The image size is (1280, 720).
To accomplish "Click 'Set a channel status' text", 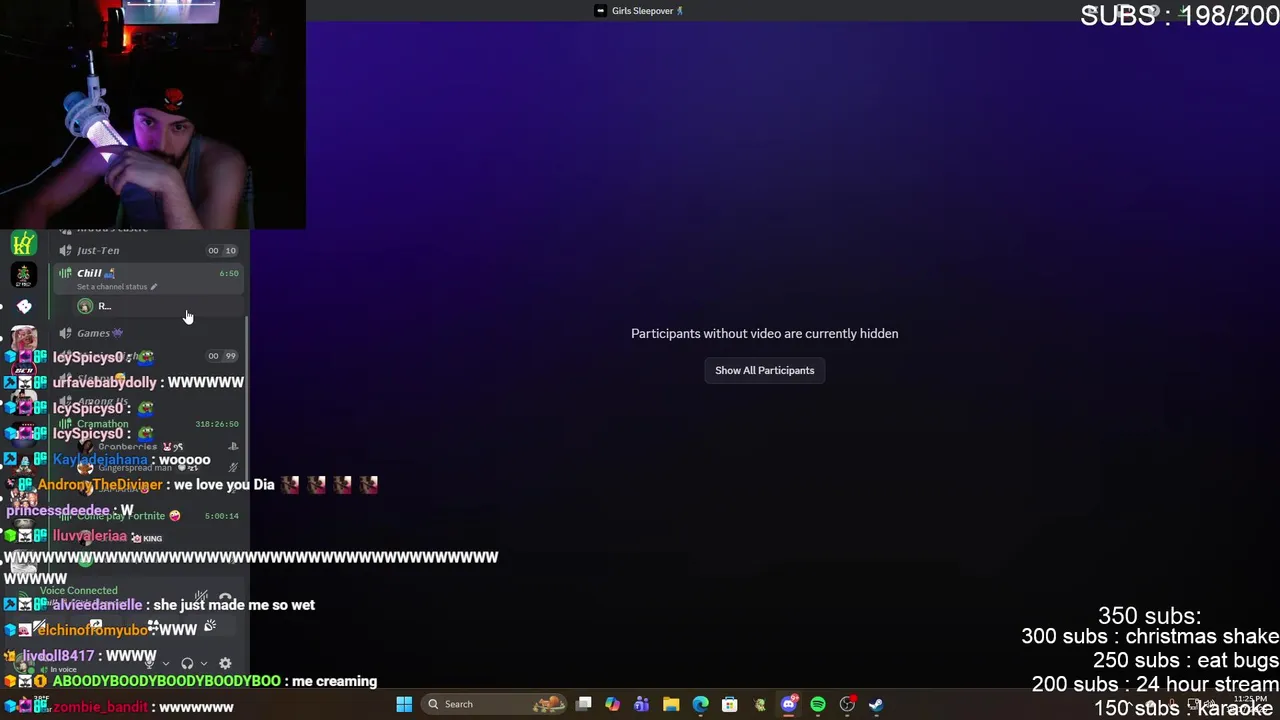I will tap(112, 287).
